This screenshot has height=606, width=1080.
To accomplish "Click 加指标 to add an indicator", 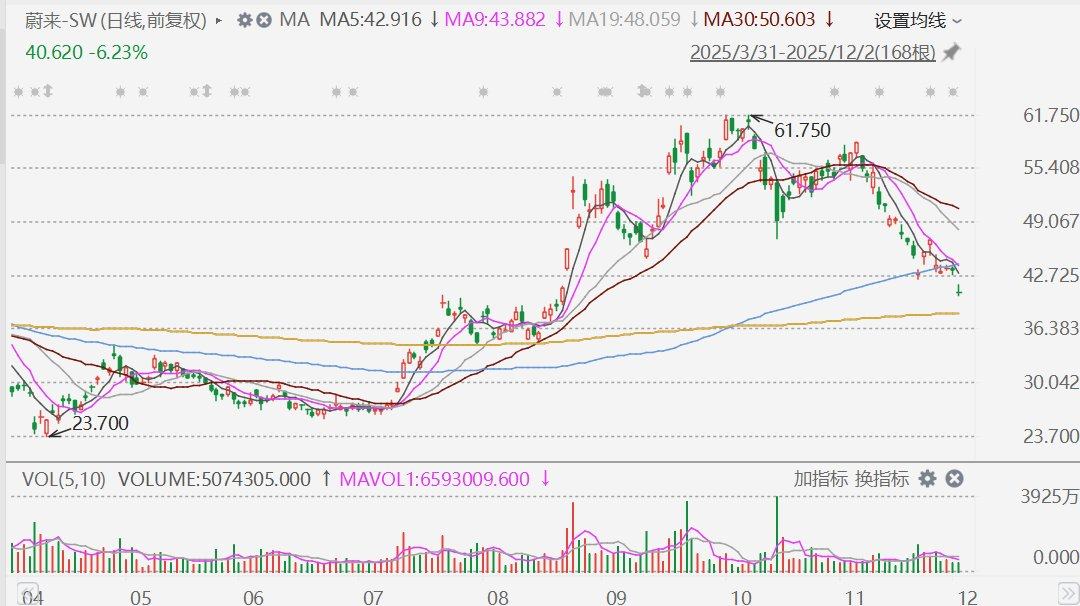I will (x=820, y=479).
